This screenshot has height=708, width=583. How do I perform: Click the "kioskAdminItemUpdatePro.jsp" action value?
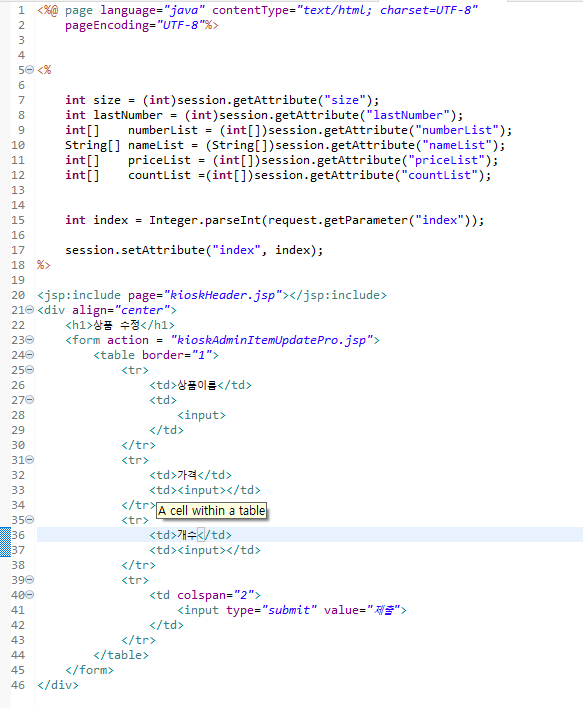272,340
